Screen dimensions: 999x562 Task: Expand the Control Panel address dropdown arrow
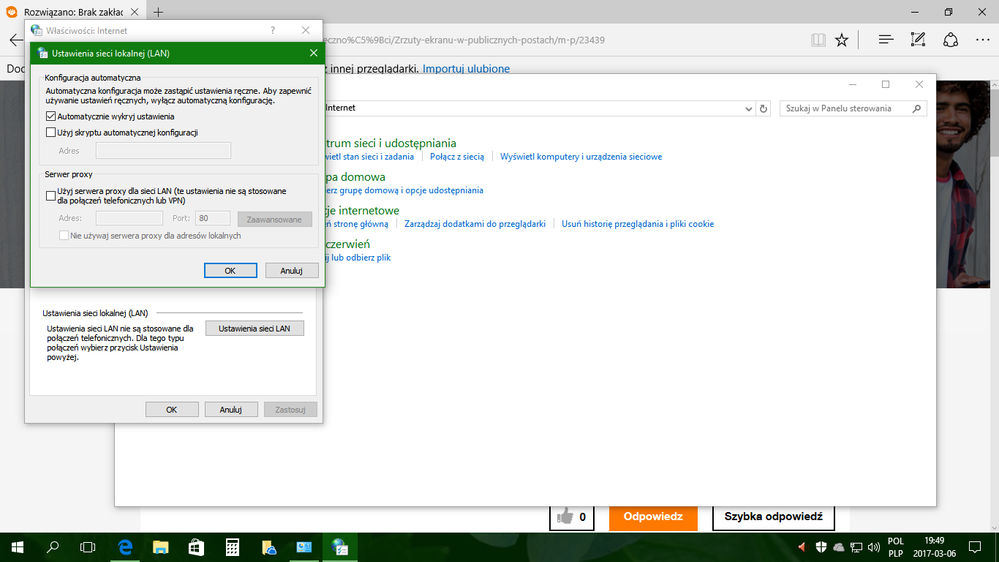coord(748,109)
